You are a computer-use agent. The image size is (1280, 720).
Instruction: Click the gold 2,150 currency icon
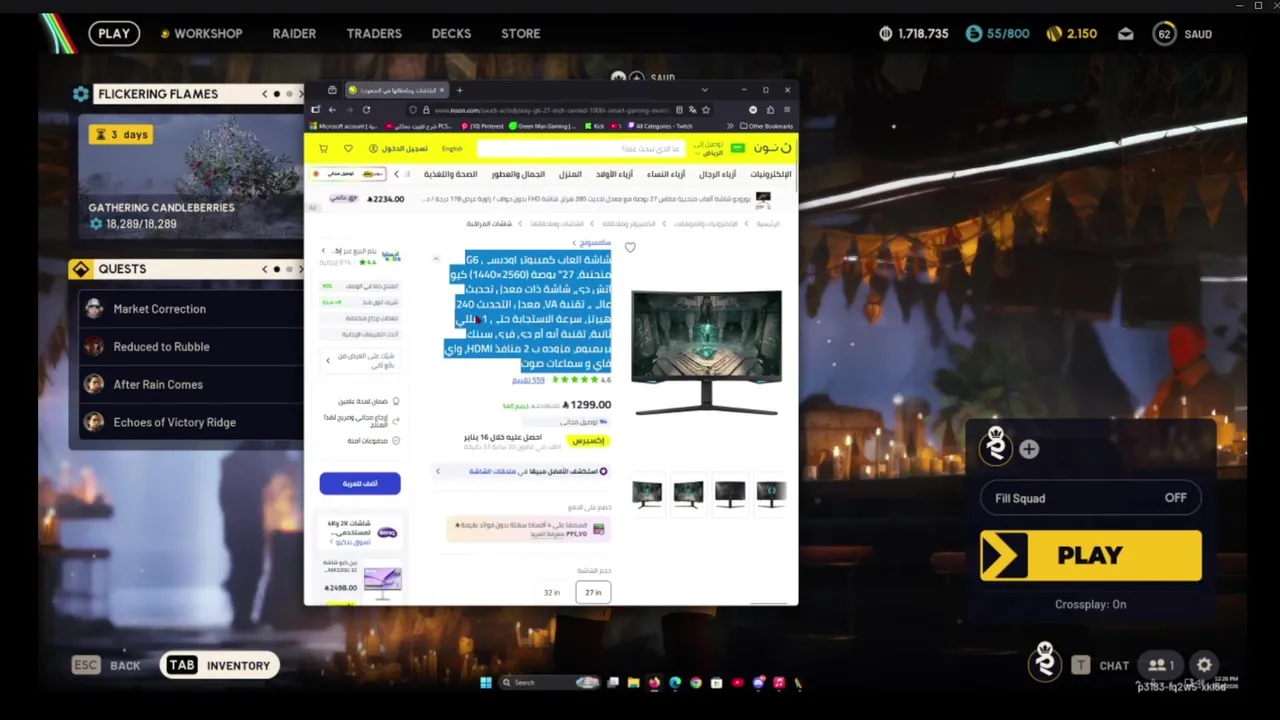1054,34
